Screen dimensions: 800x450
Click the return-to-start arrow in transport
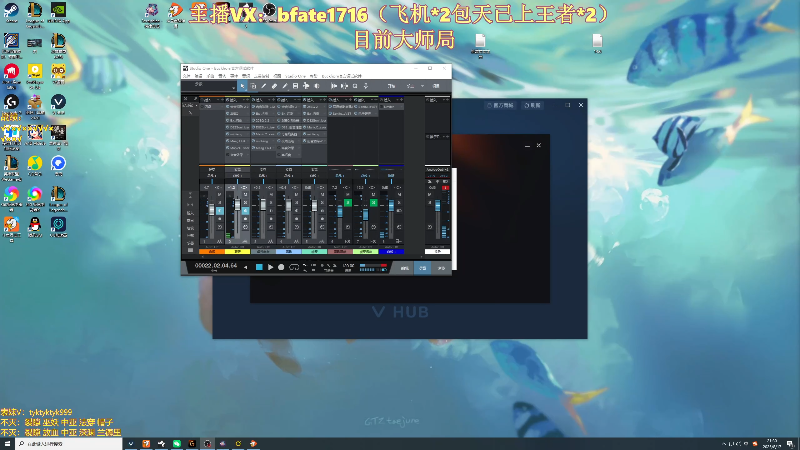point(245,267)
